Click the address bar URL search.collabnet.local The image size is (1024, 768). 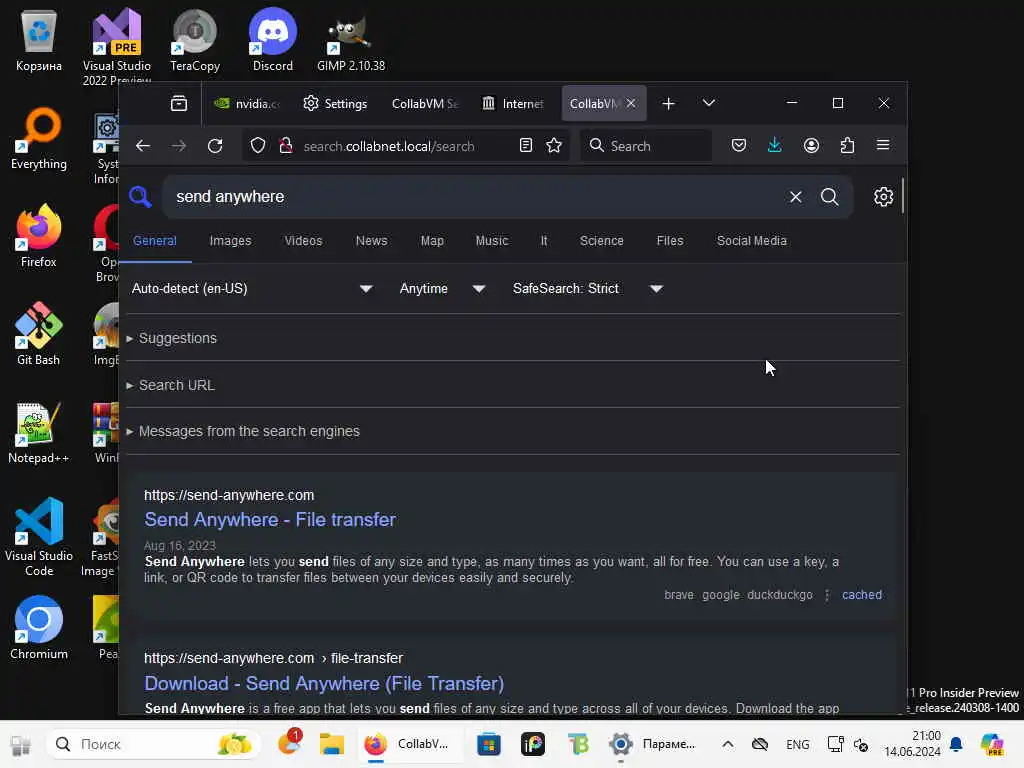[389, 146]
